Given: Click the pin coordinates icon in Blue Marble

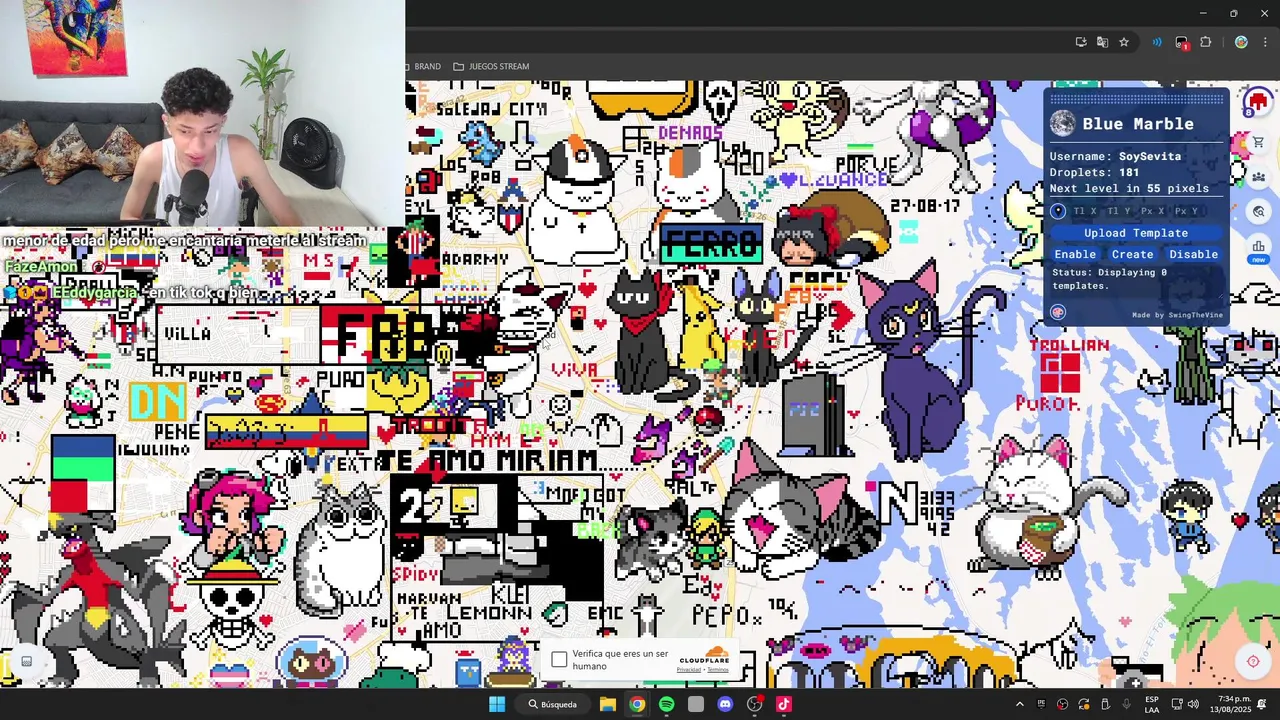Looking at the screenshot, I should coord(1058,211).
